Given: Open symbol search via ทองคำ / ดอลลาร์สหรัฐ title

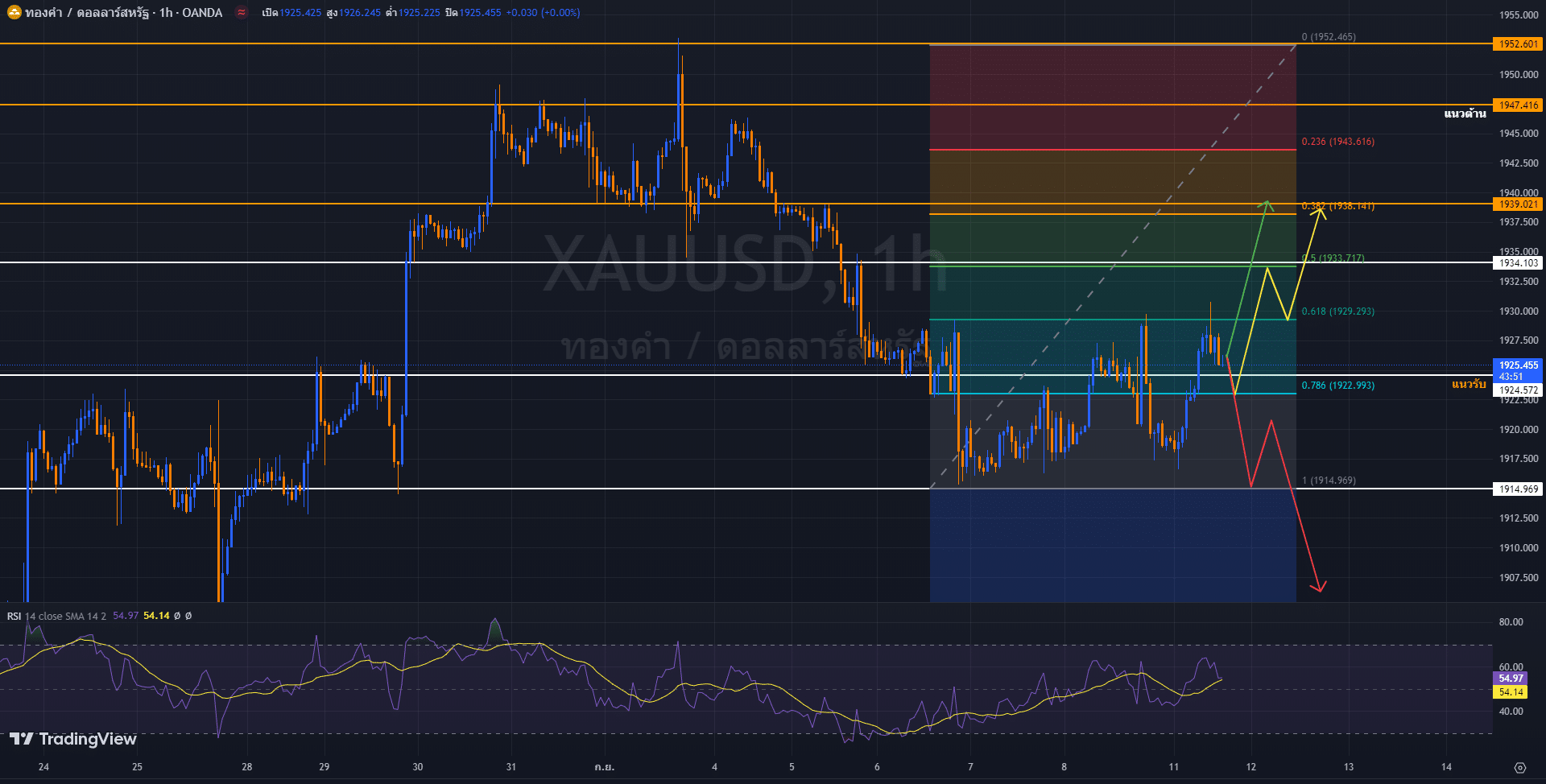Looking at the screenshot, I should 89,13.
